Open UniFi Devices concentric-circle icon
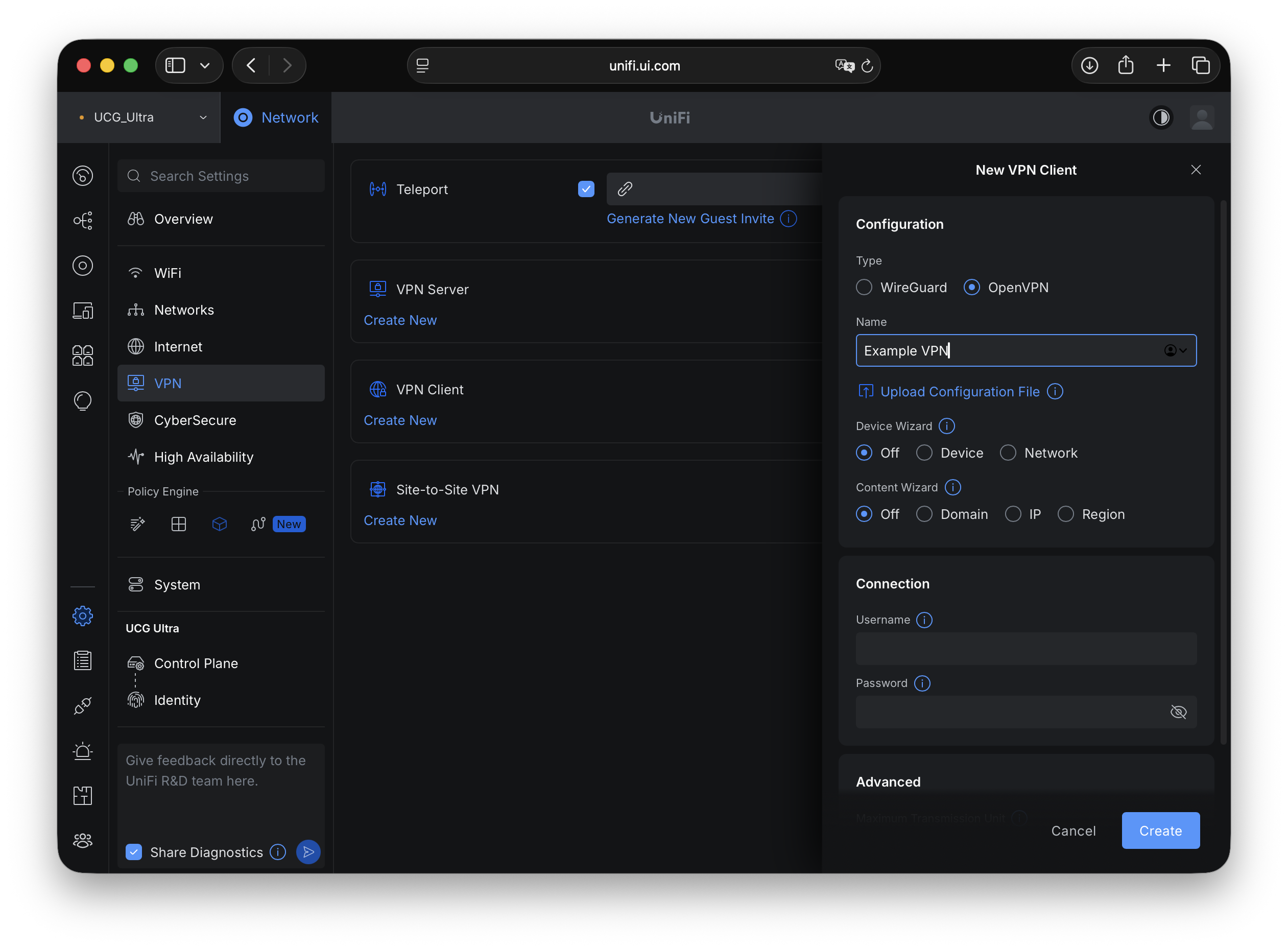The width and height of the screenshot is (1288, 949). click(83, 266)
